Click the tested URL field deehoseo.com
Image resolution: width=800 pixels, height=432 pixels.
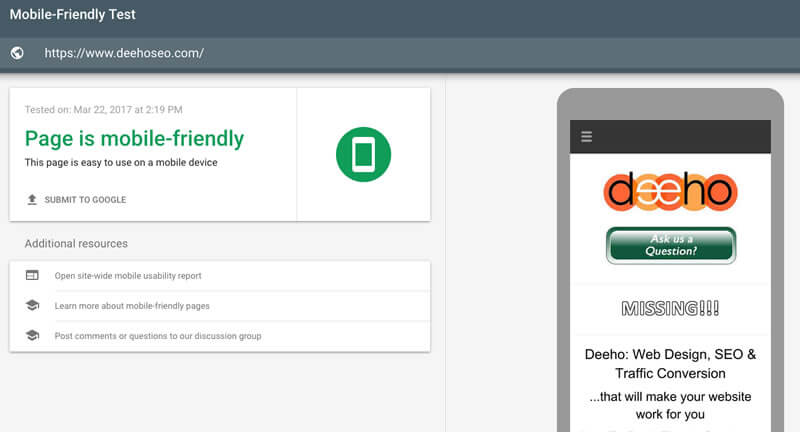point(124,53)
